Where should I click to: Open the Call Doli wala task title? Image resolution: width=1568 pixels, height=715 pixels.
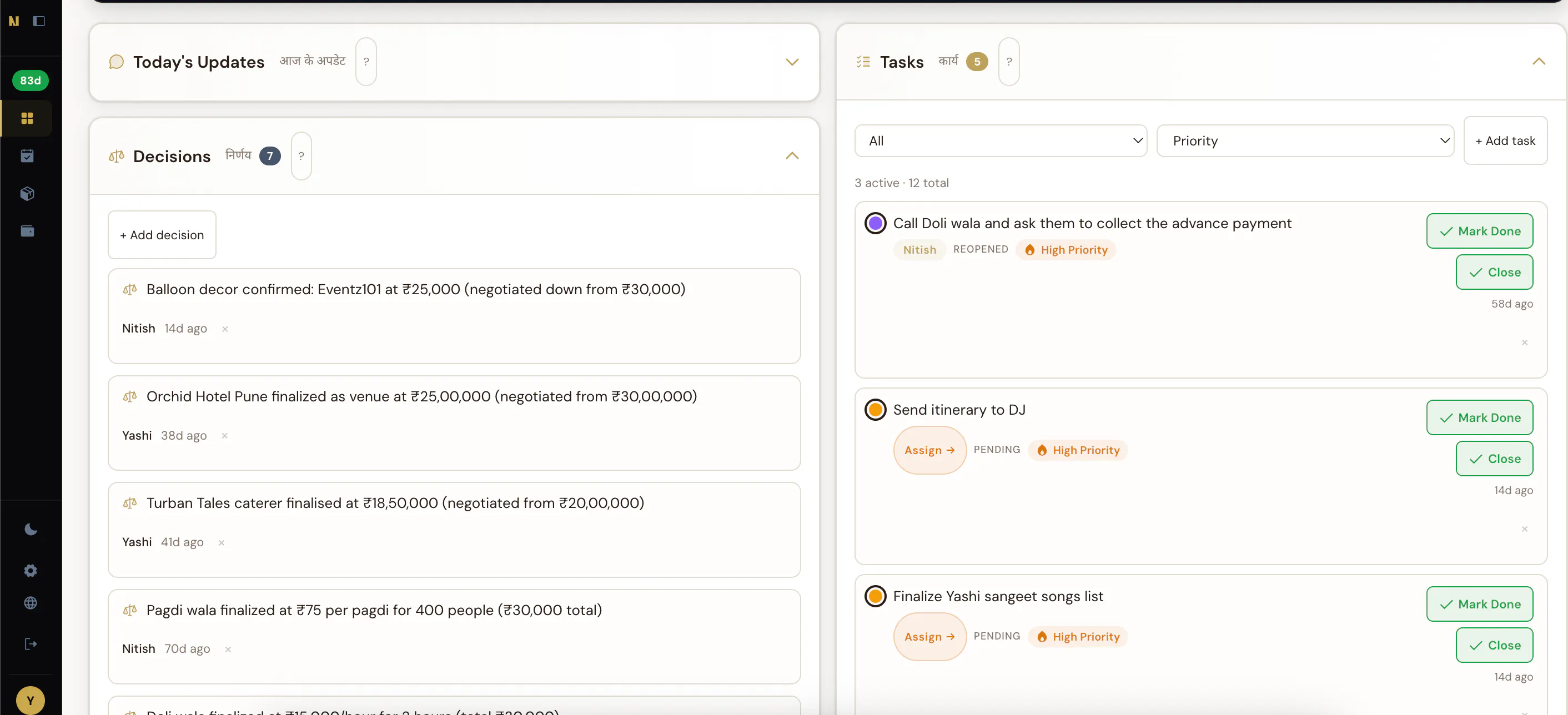(1092, 223)
